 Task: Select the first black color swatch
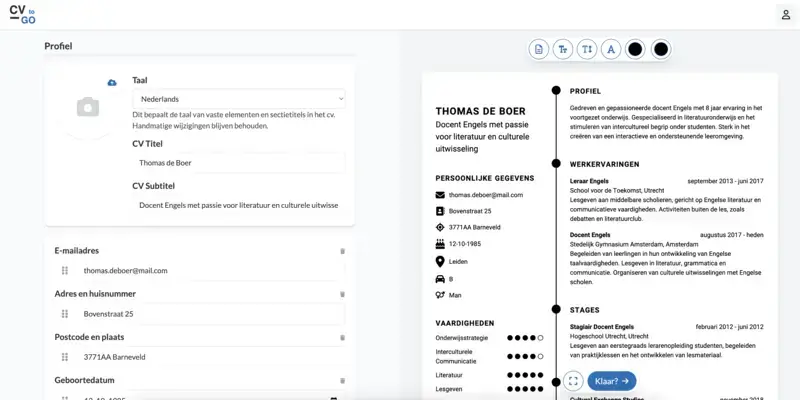pyautogui.click(x=635, y=49)
